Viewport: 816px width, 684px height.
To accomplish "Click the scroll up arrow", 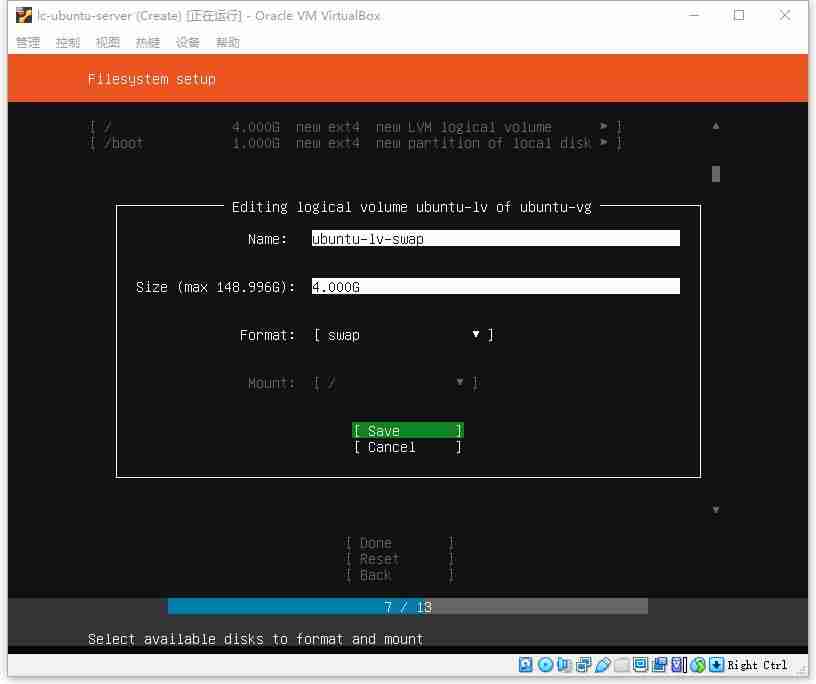I will coord(716,126).
